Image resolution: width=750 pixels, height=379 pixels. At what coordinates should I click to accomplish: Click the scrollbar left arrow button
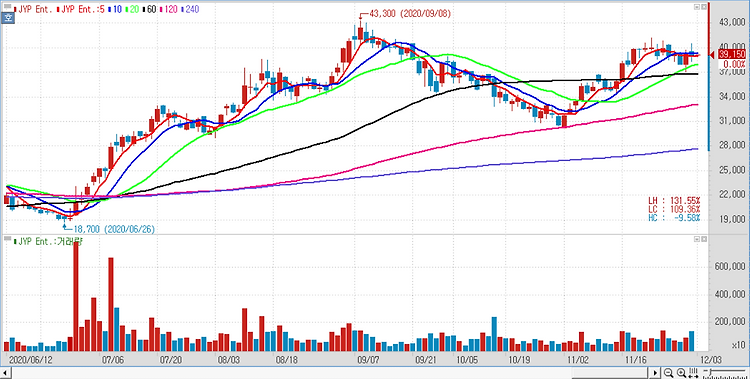[x=5, y=373]
